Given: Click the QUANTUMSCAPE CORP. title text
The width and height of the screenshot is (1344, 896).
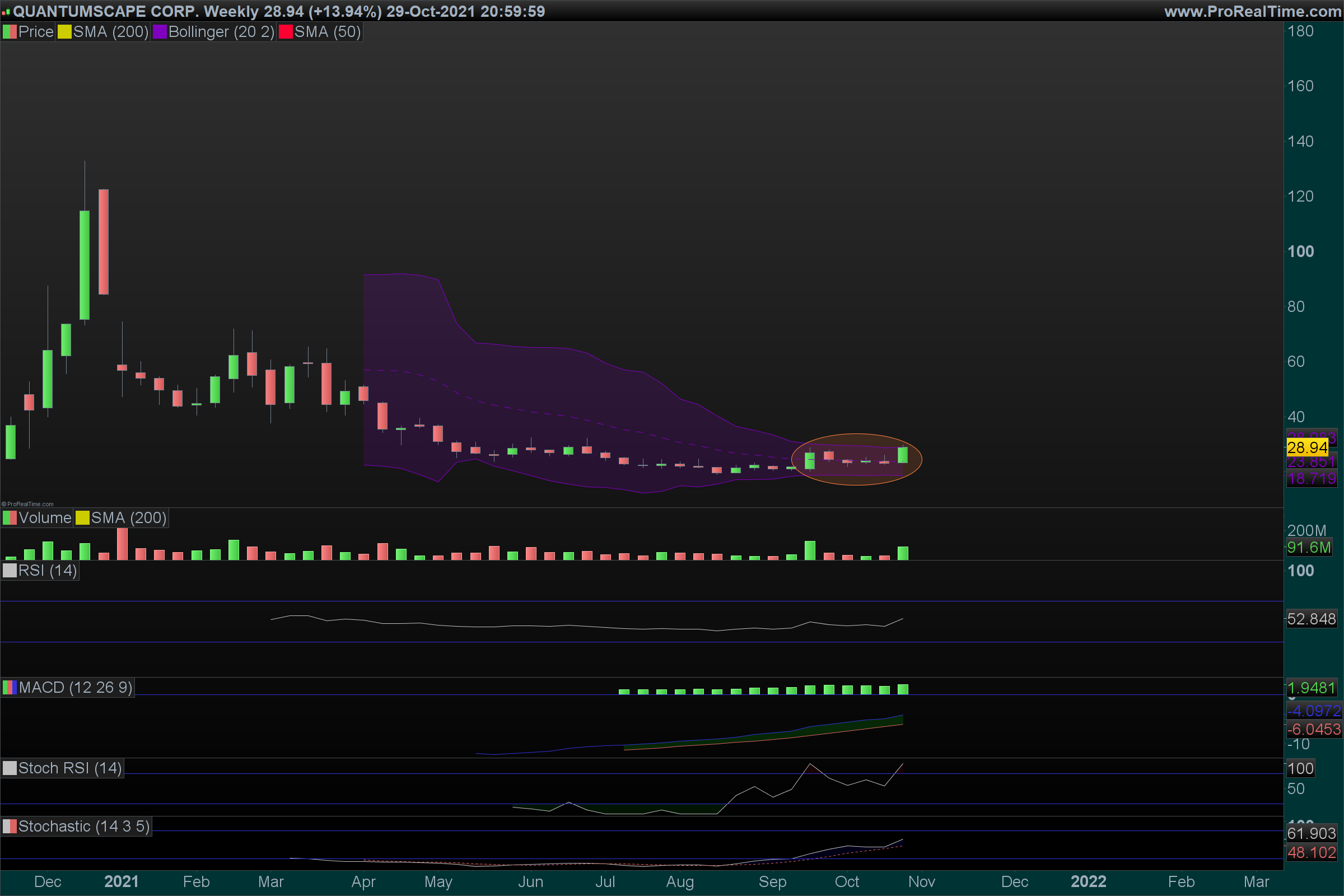Looking at the screenshot, I should (106, 11).
